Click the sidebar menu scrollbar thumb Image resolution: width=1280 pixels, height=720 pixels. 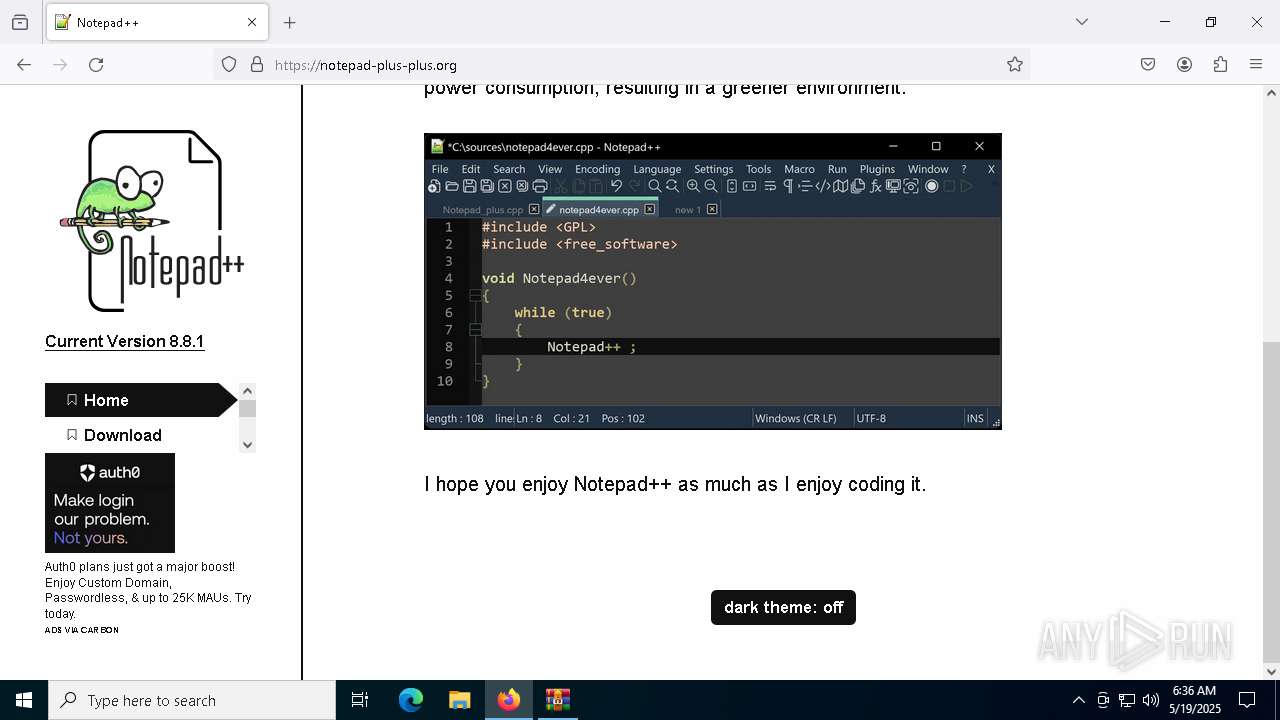point(248,408)
